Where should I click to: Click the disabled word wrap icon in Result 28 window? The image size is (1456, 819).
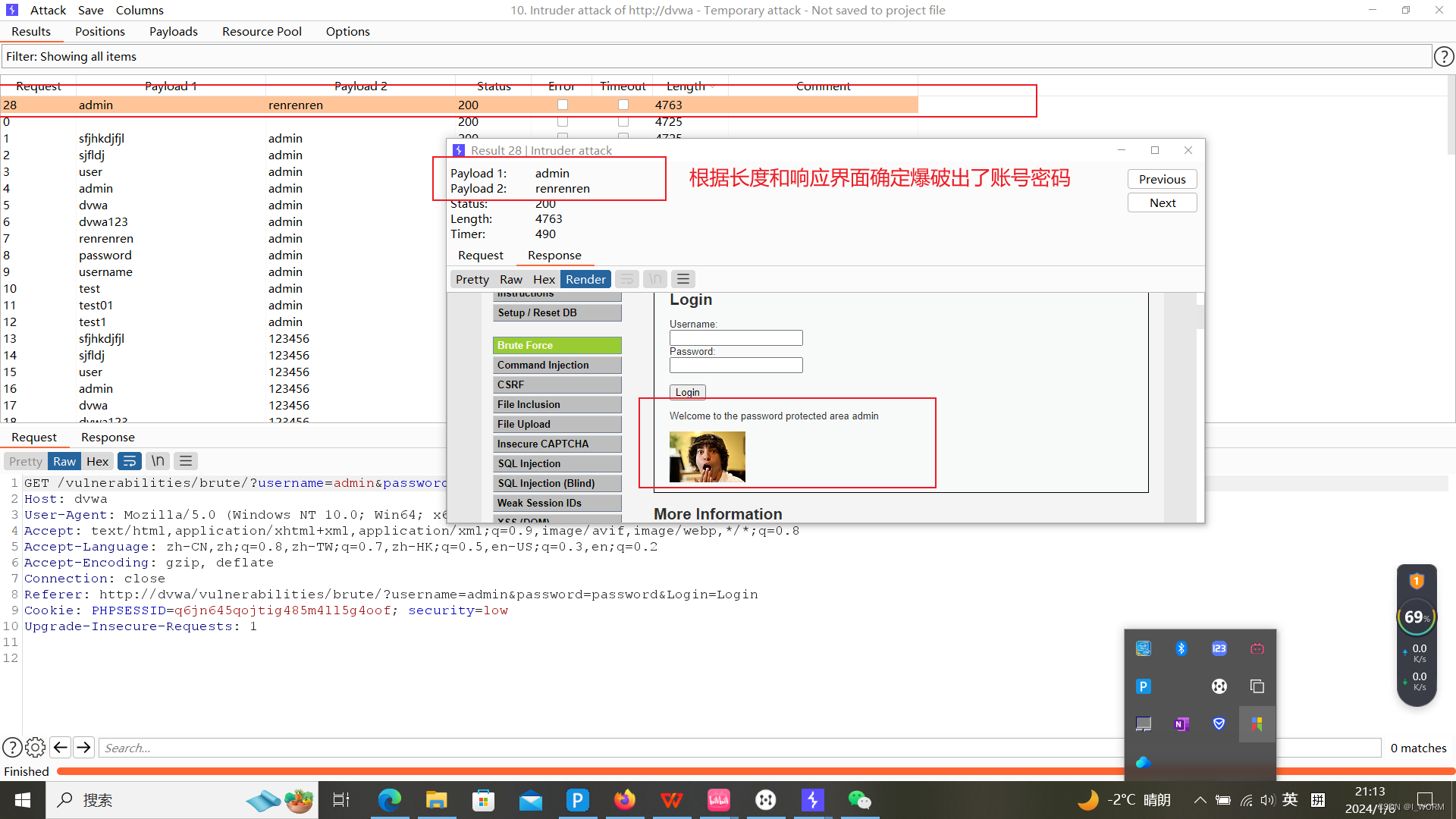(627, 279)
